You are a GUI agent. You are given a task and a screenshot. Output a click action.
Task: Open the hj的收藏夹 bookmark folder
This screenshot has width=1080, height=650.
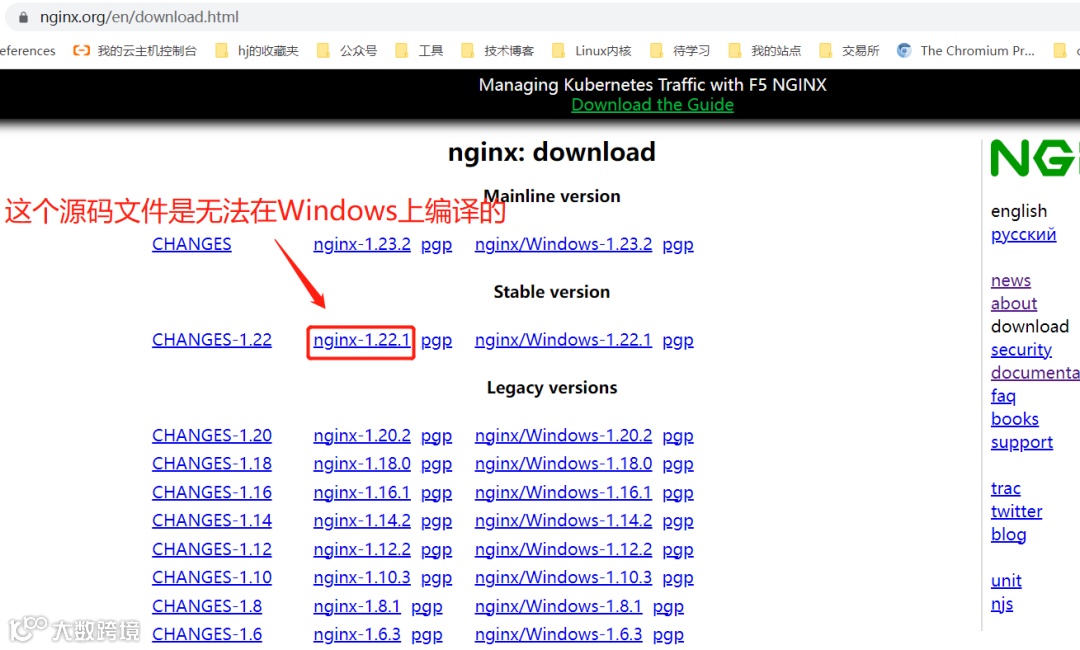tap(257, 50)
